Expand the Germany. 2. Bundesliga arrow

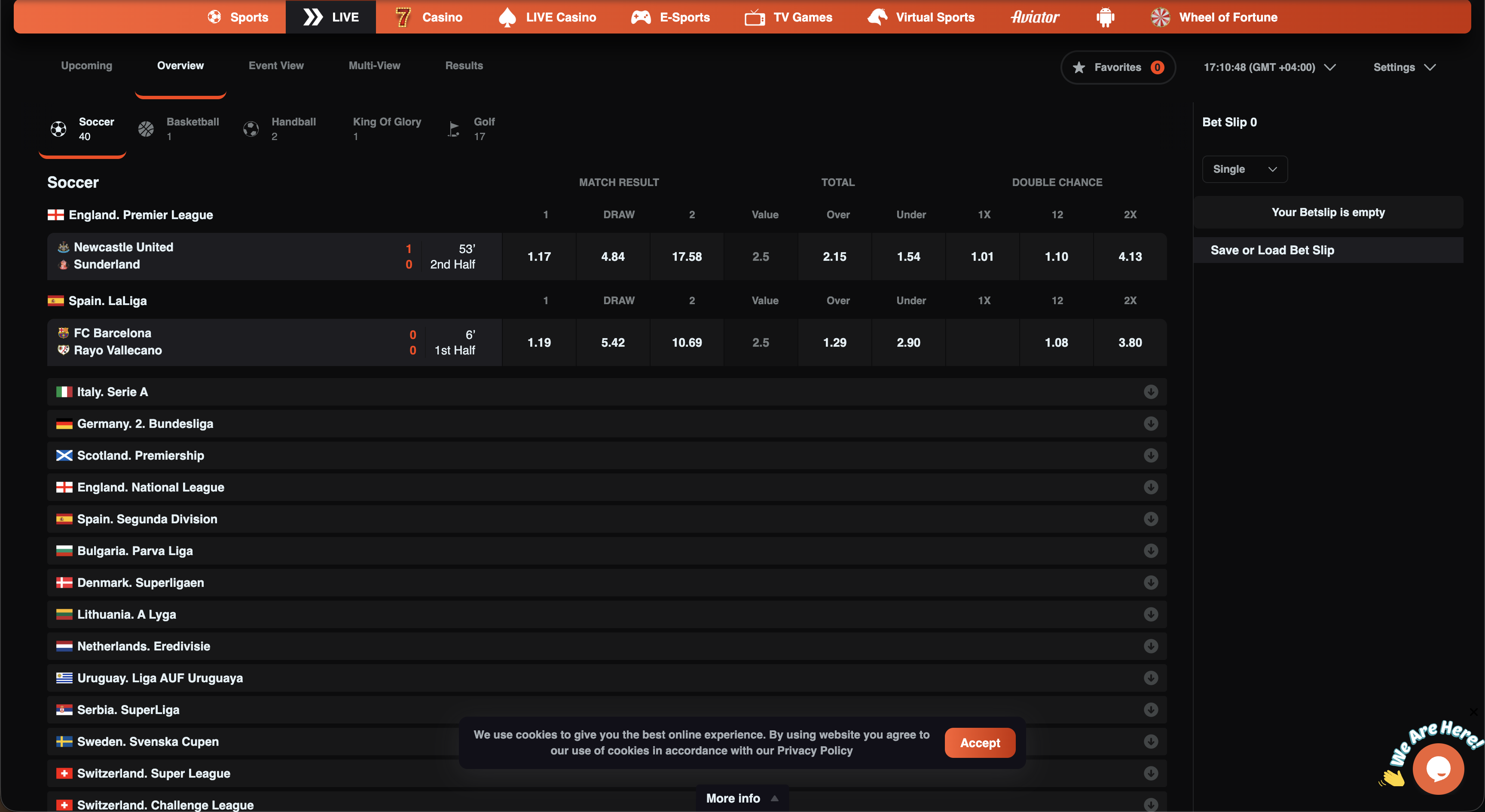coord(1151,424)
